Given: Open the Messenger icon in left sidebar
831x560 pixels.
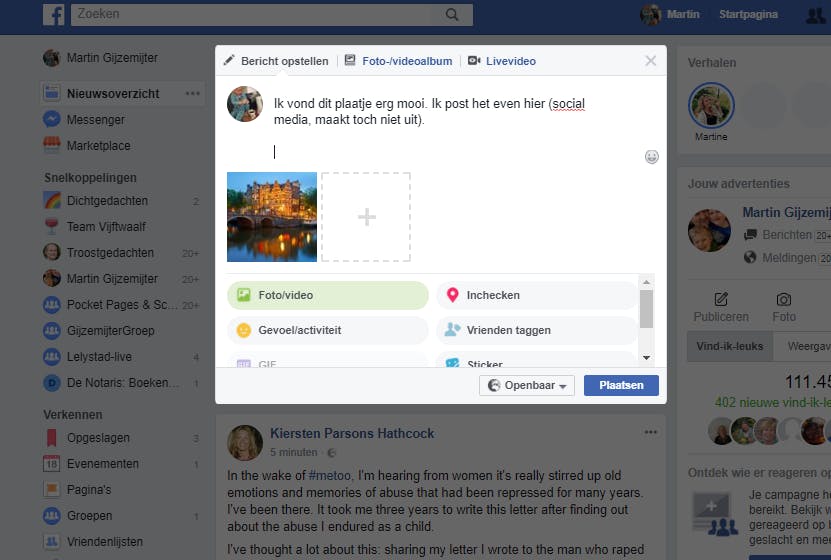Looking at the screenshot, I should point(51,119).
